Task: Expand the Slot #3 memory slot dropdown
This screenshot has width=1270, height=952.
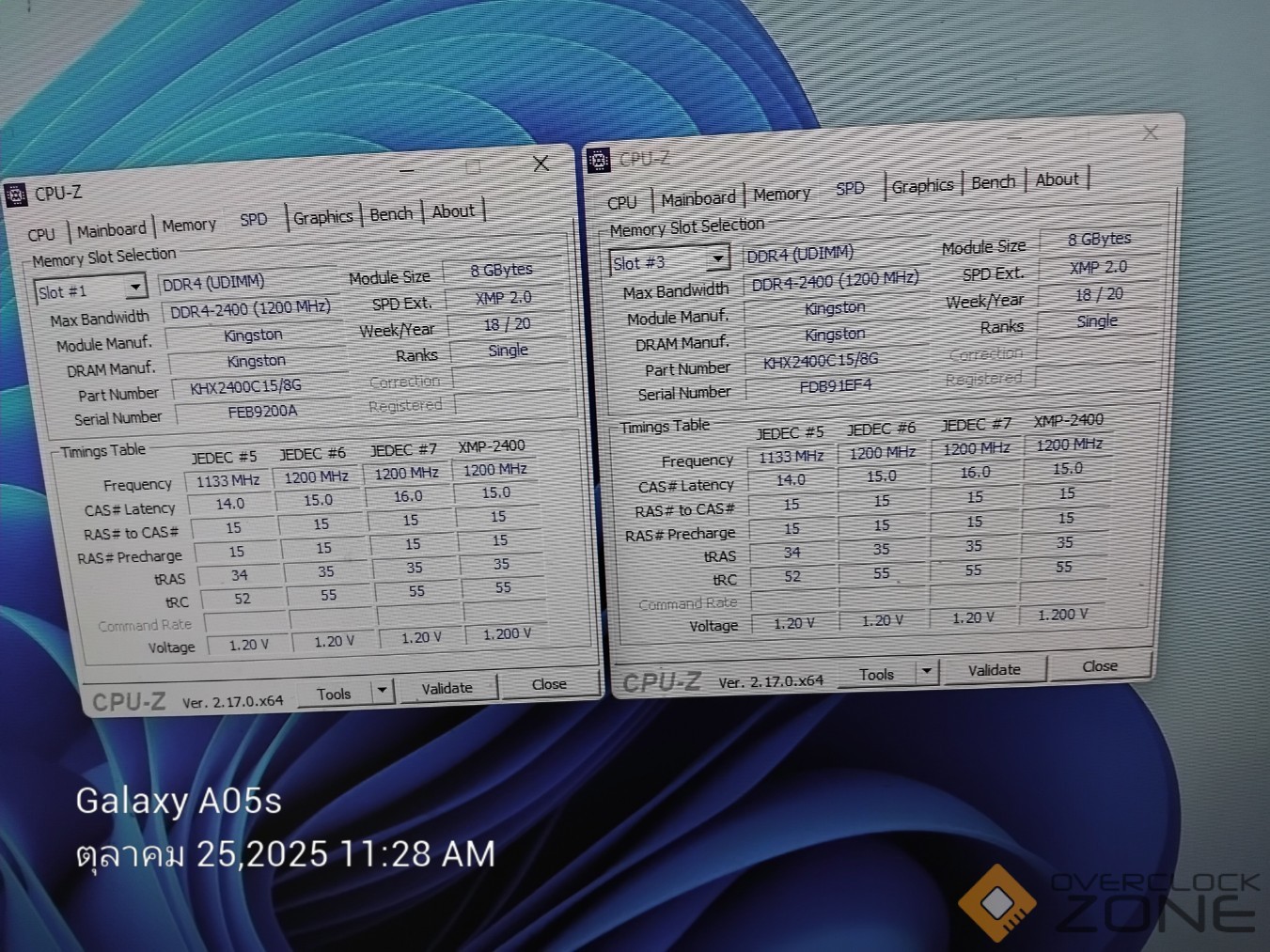Action: click(717, 258)
